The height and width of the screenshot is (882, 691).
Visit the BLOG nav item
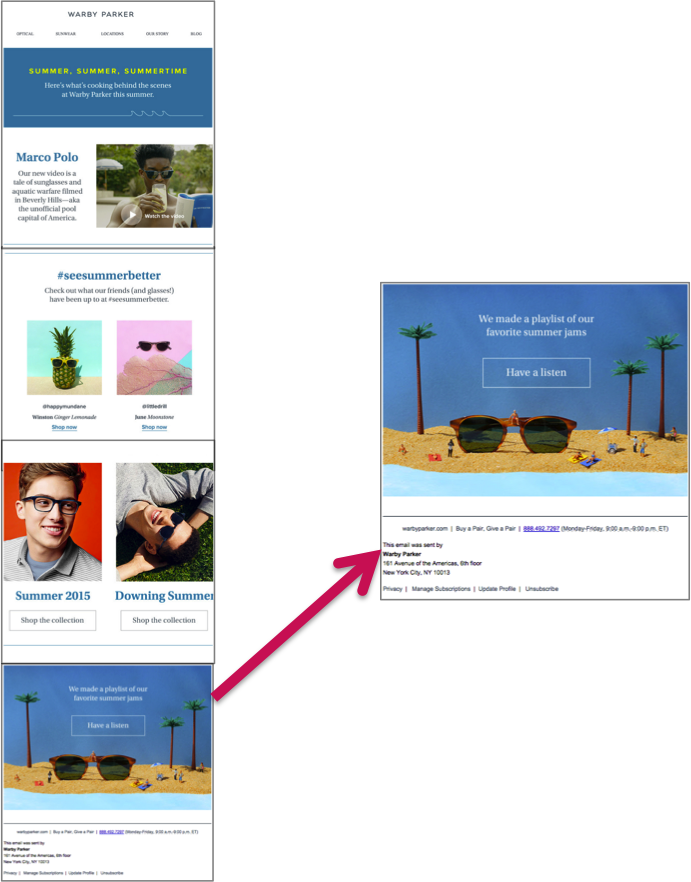tap(196, 34)
